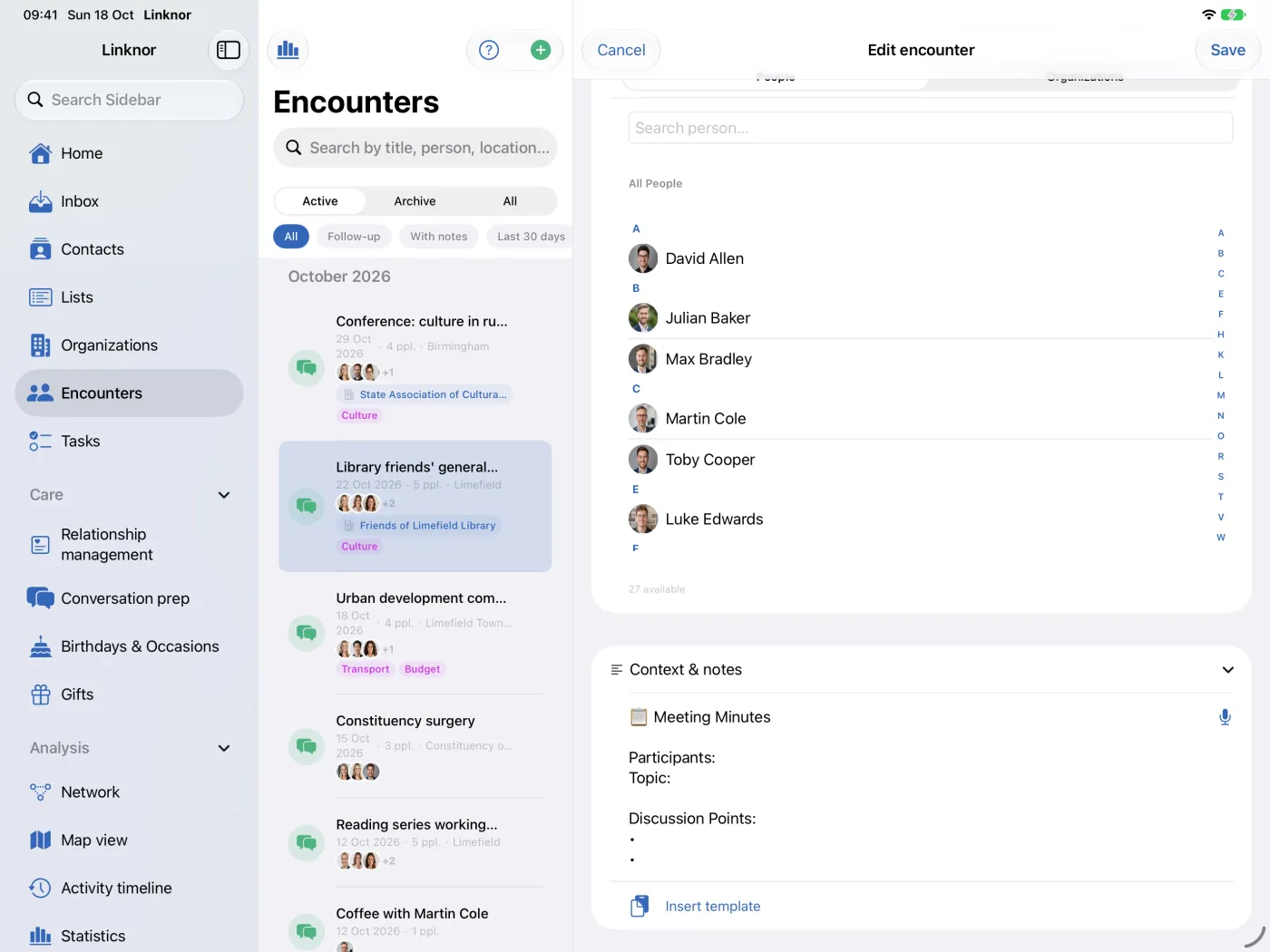This screenshot has height=952, width=1270.
Task: Open the statistics chart icon above Encounters
Action: (x=288, y=50)
